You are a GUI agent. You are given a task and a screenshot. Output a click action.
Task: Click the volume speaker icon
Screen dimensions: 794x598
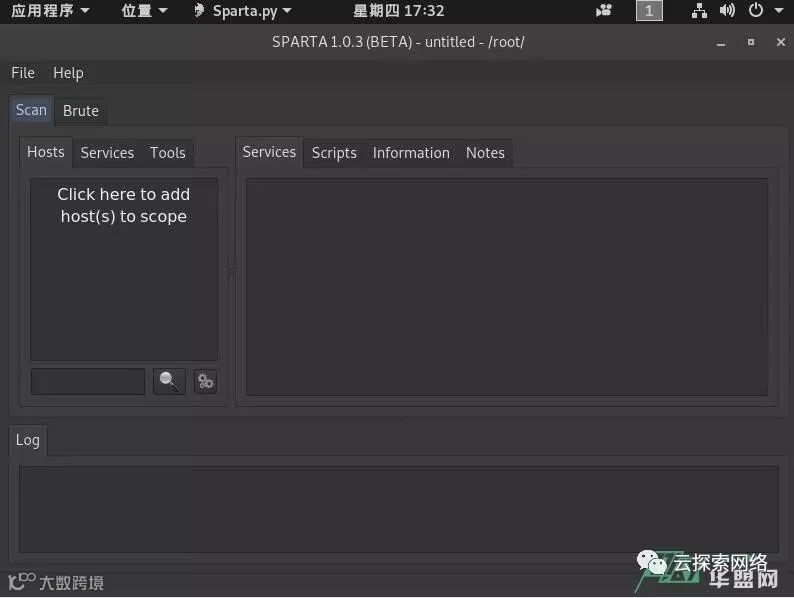727,11
